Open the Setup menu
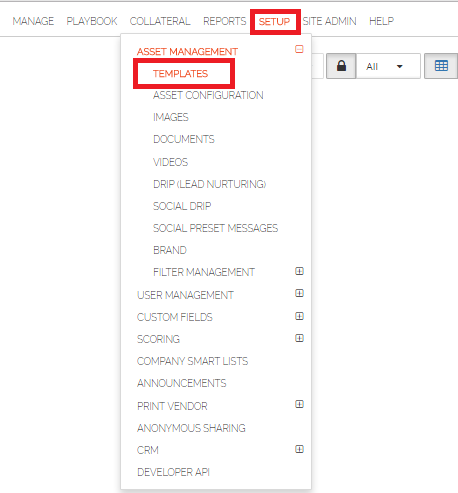 (275, 22)
